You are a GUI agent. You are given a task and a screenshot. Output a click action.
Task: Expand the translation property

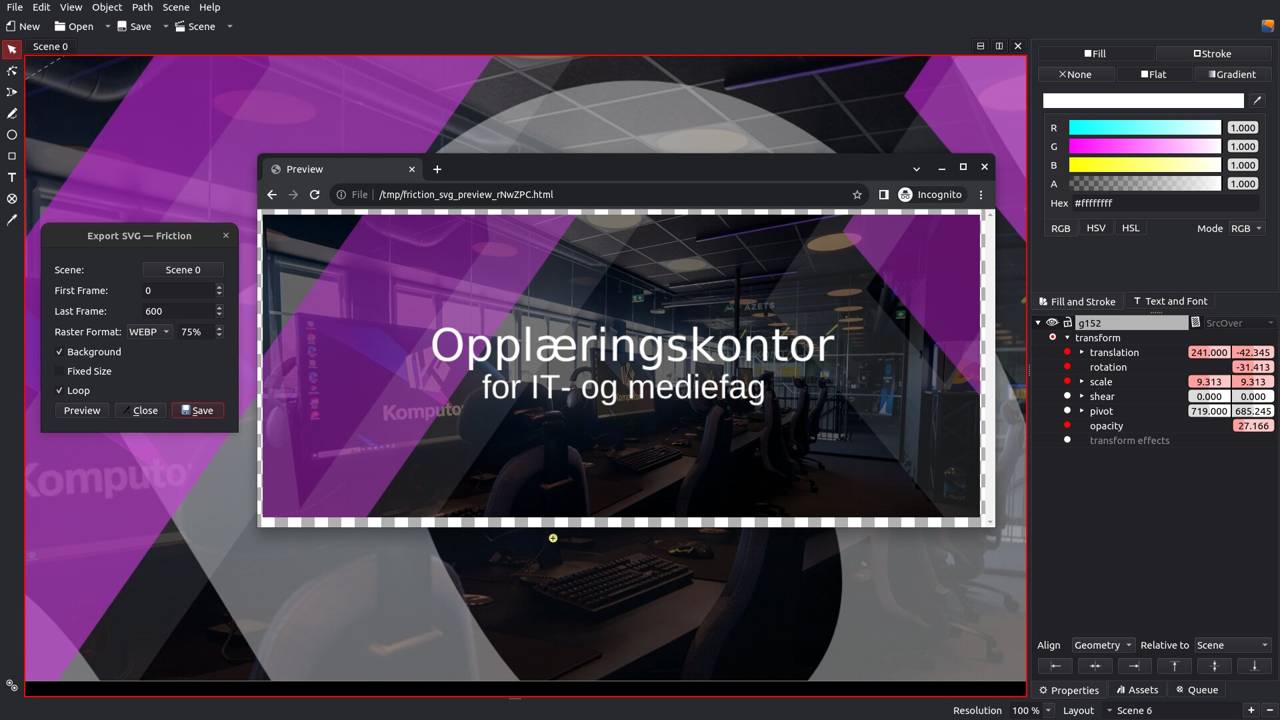tap(1082, 352)
